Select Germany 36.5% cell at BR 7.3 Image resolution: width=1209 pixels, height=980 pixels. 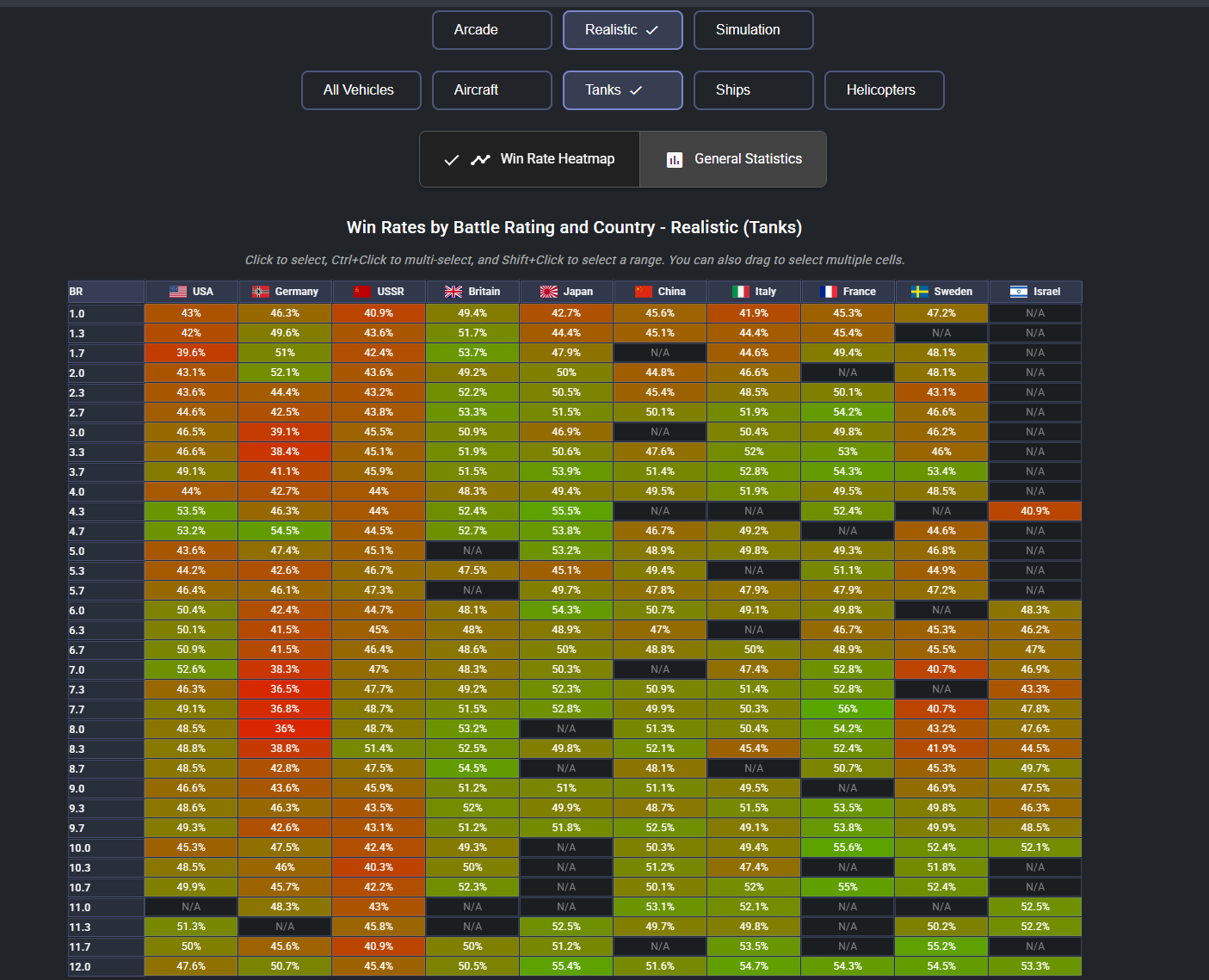pyautogui.click(x=285, y=689)
